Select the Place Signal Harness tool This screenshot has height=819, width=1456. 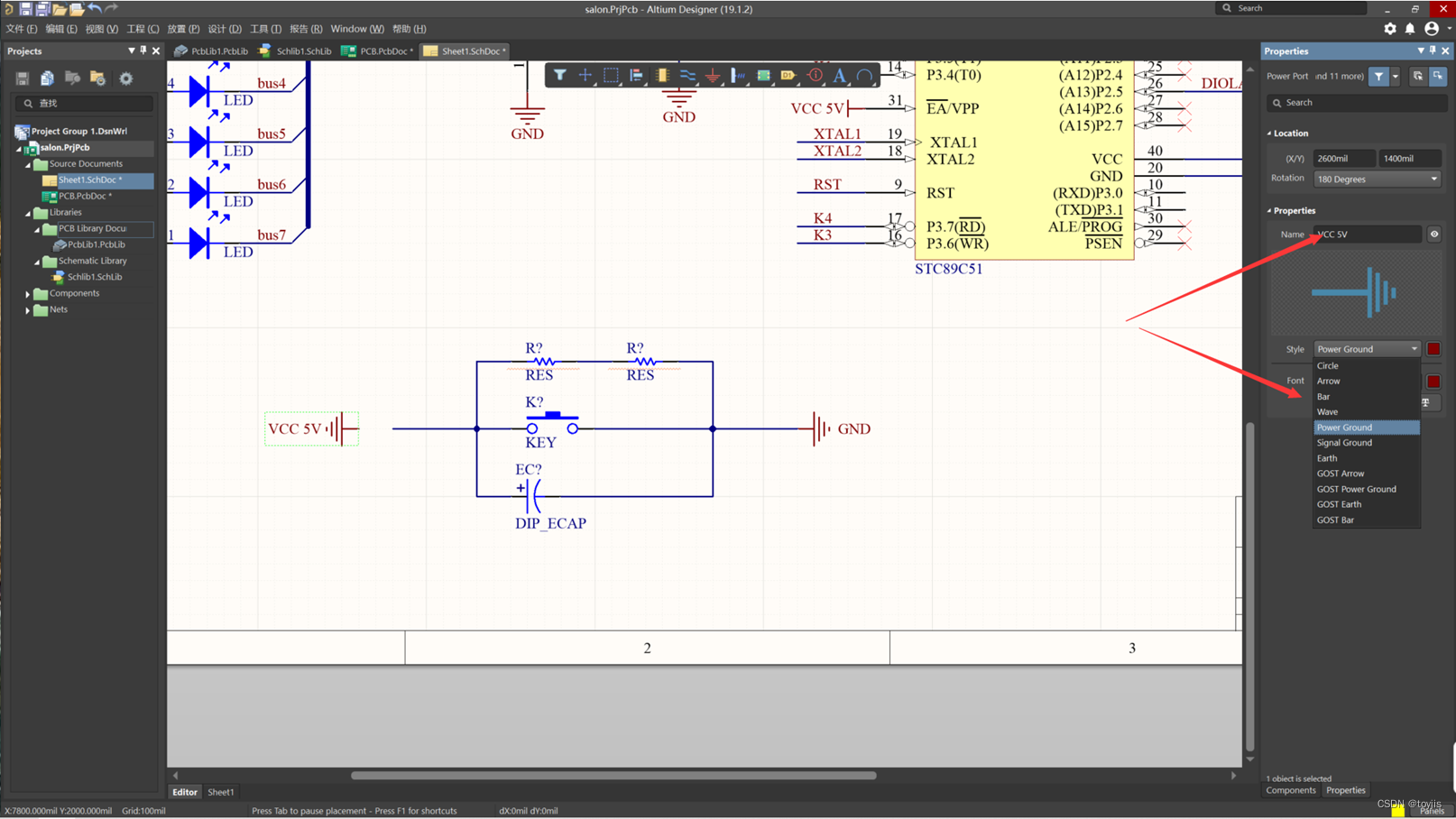(738, 76)
